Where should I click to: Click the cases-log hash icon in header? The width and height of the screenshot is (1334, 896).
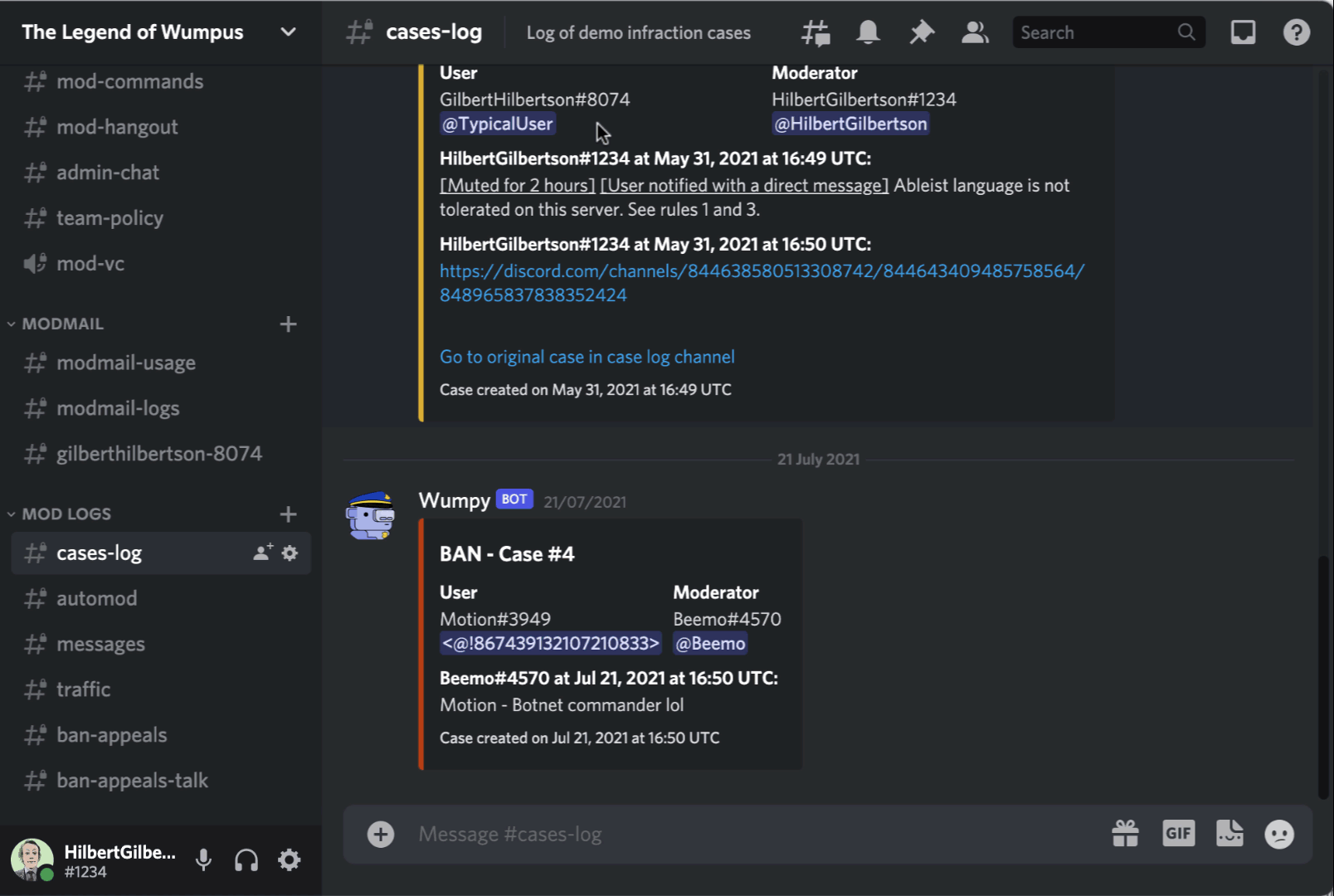[x=359, y=32]
